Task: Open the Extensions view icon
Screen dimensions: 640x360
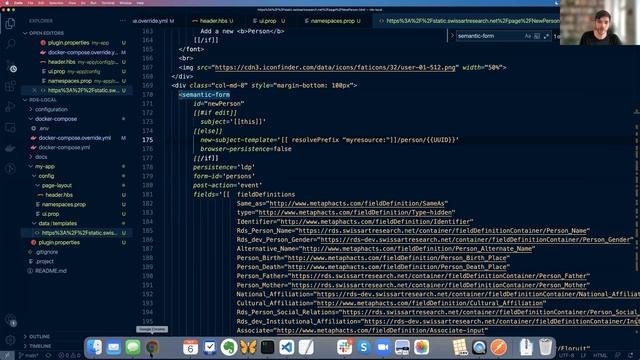Action: pos(10,86)
